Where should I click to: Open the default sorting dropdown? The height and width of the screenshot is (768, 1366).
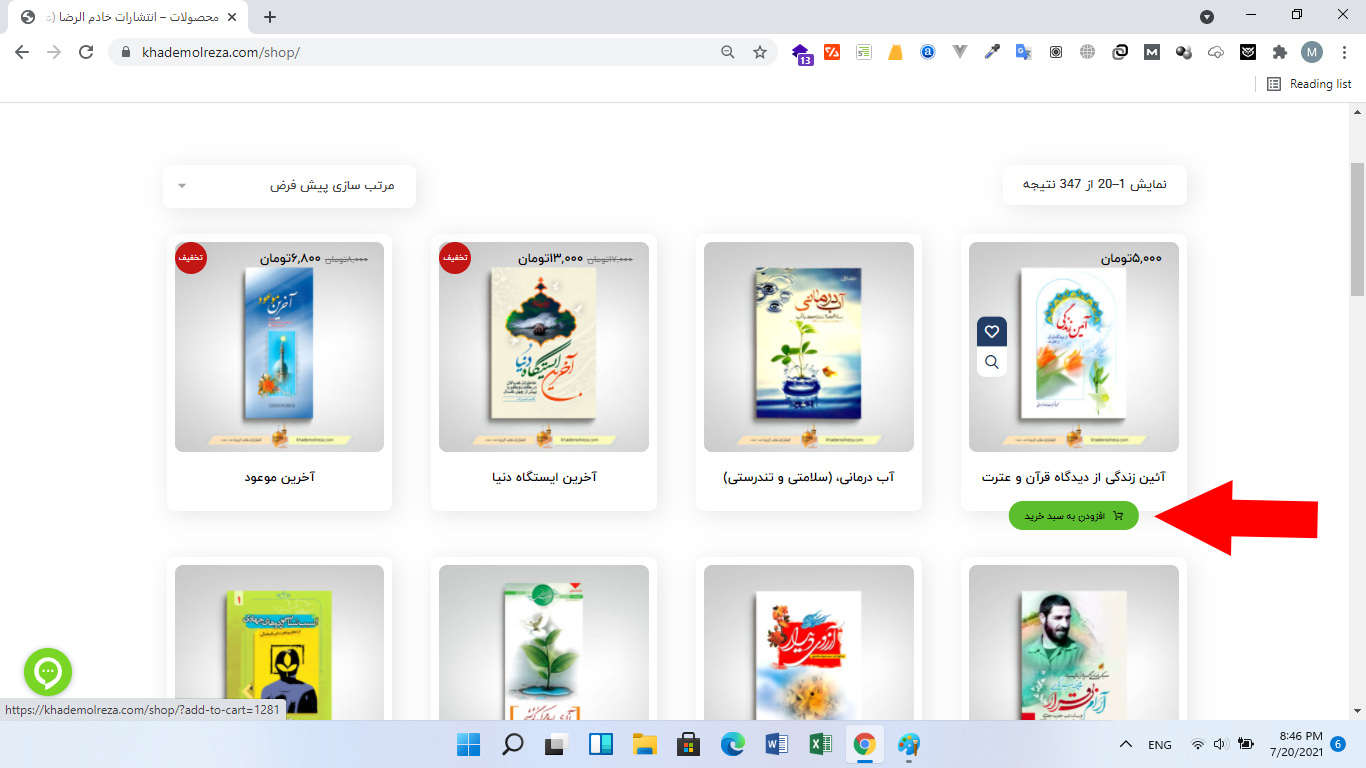(289, 186)
